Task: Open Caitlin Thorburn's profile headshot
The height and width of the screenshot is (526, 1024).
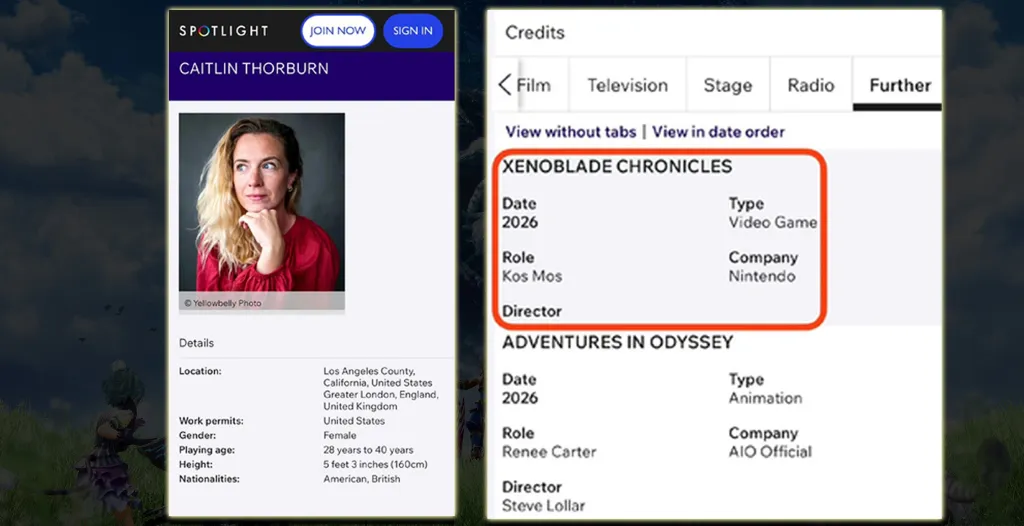Action: [262, 203]
